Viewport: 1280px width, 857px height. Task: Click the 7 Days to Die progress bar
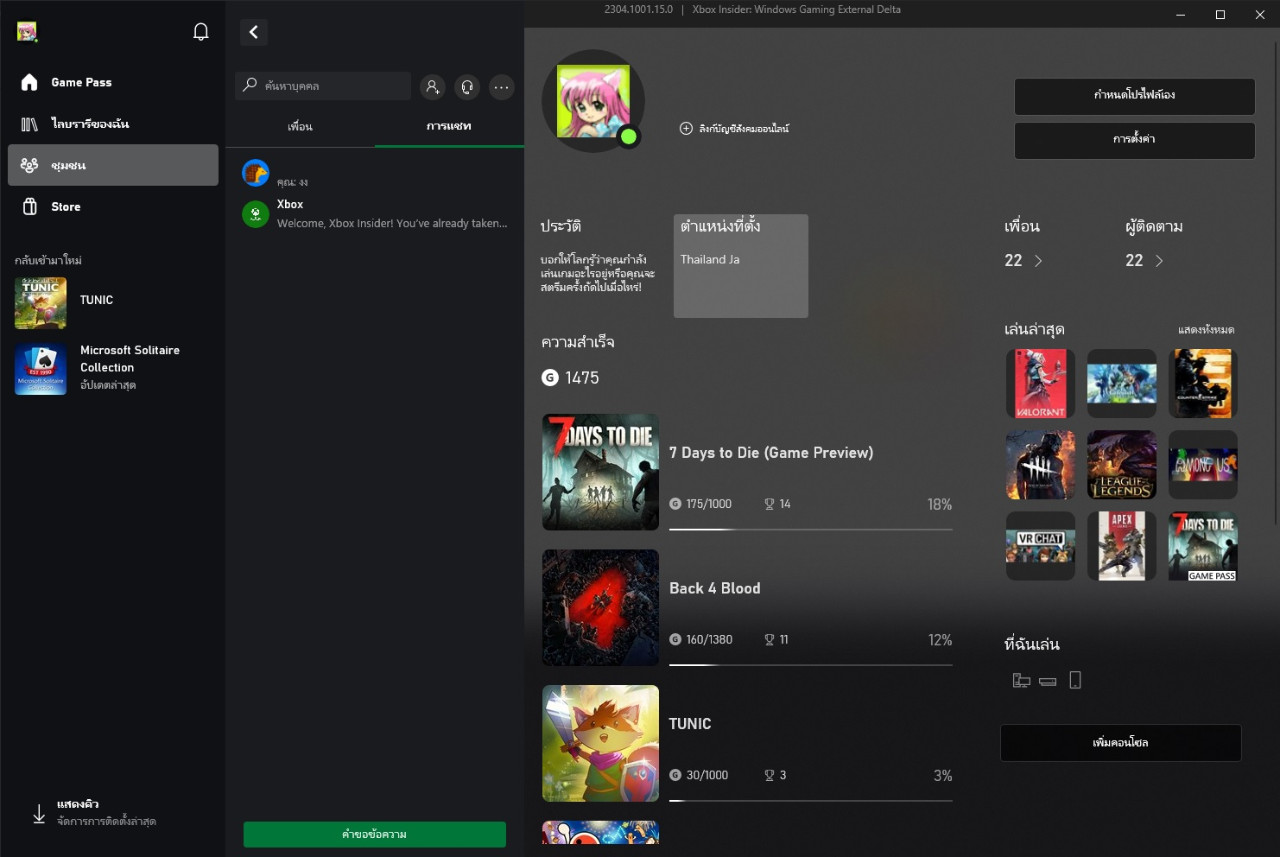(810, 529)
